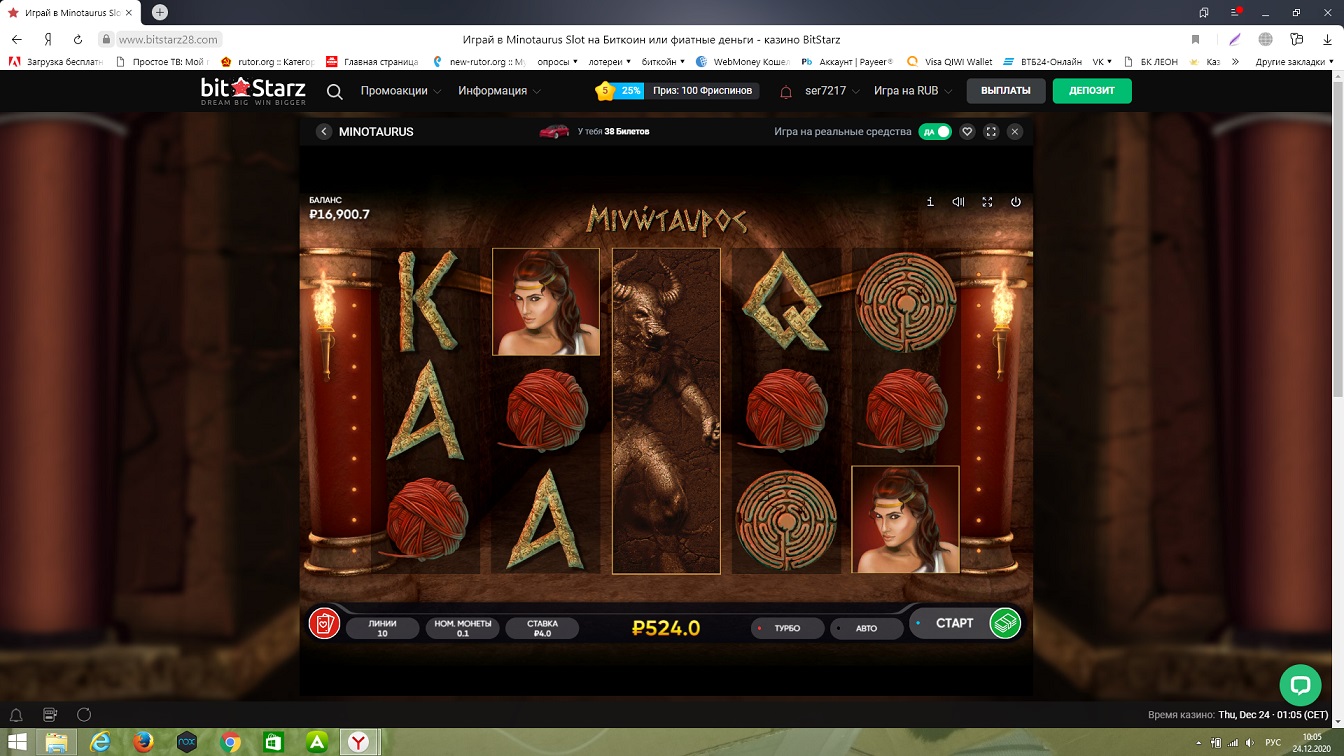Enable Auto spin mode
Image resolution: width=1344 pixels, height=756 pixels.
(x=867, y=628)
